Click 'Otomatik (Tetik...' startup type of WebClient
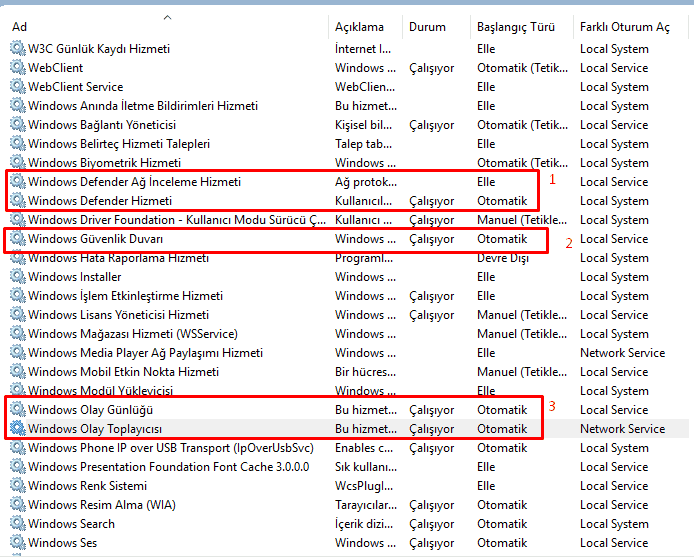This screenshot has width=694, height=558. click(522, 68)
